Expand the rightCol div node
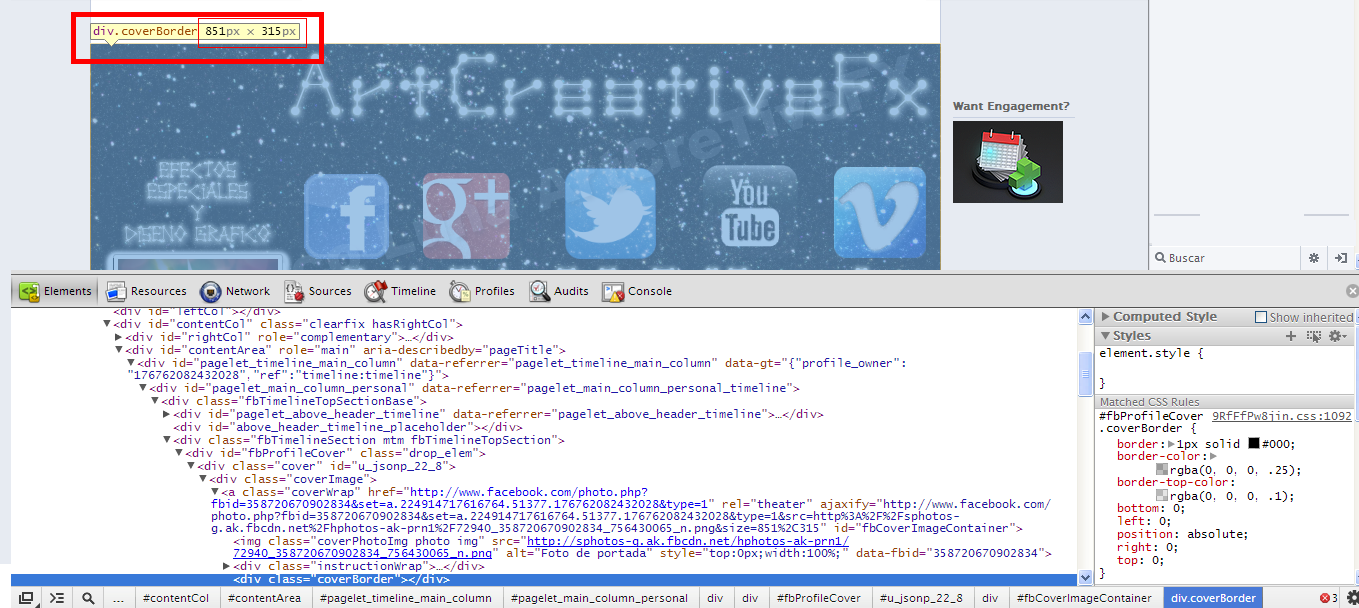This screenshot has width=1359, height=608. pyautogui.click(x=119, y=337)
